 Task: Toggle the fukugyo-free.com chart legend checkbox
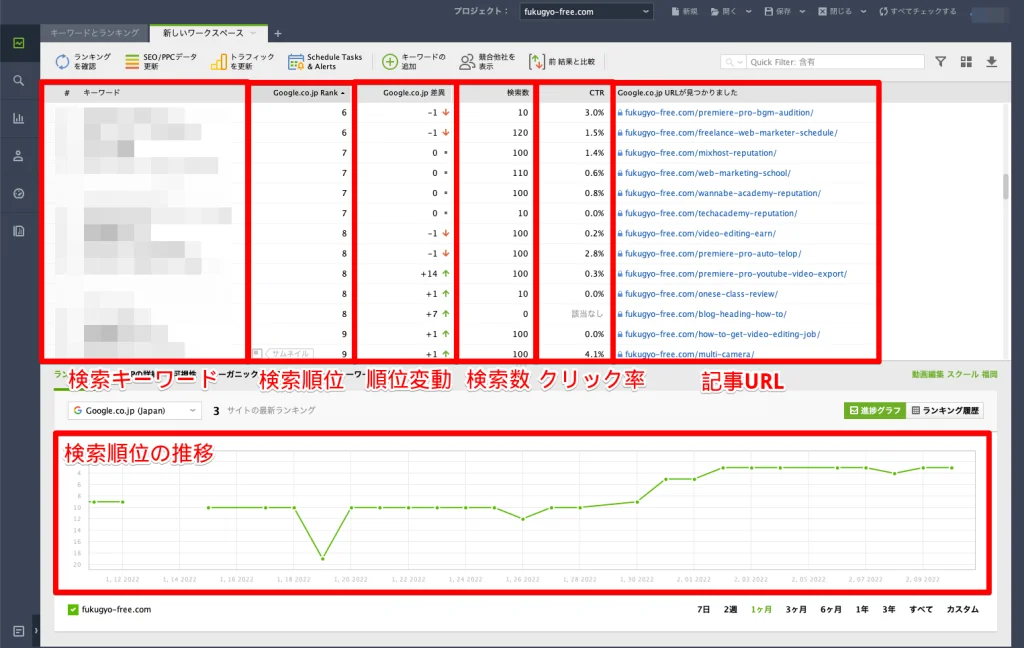(x=73, y=609)
